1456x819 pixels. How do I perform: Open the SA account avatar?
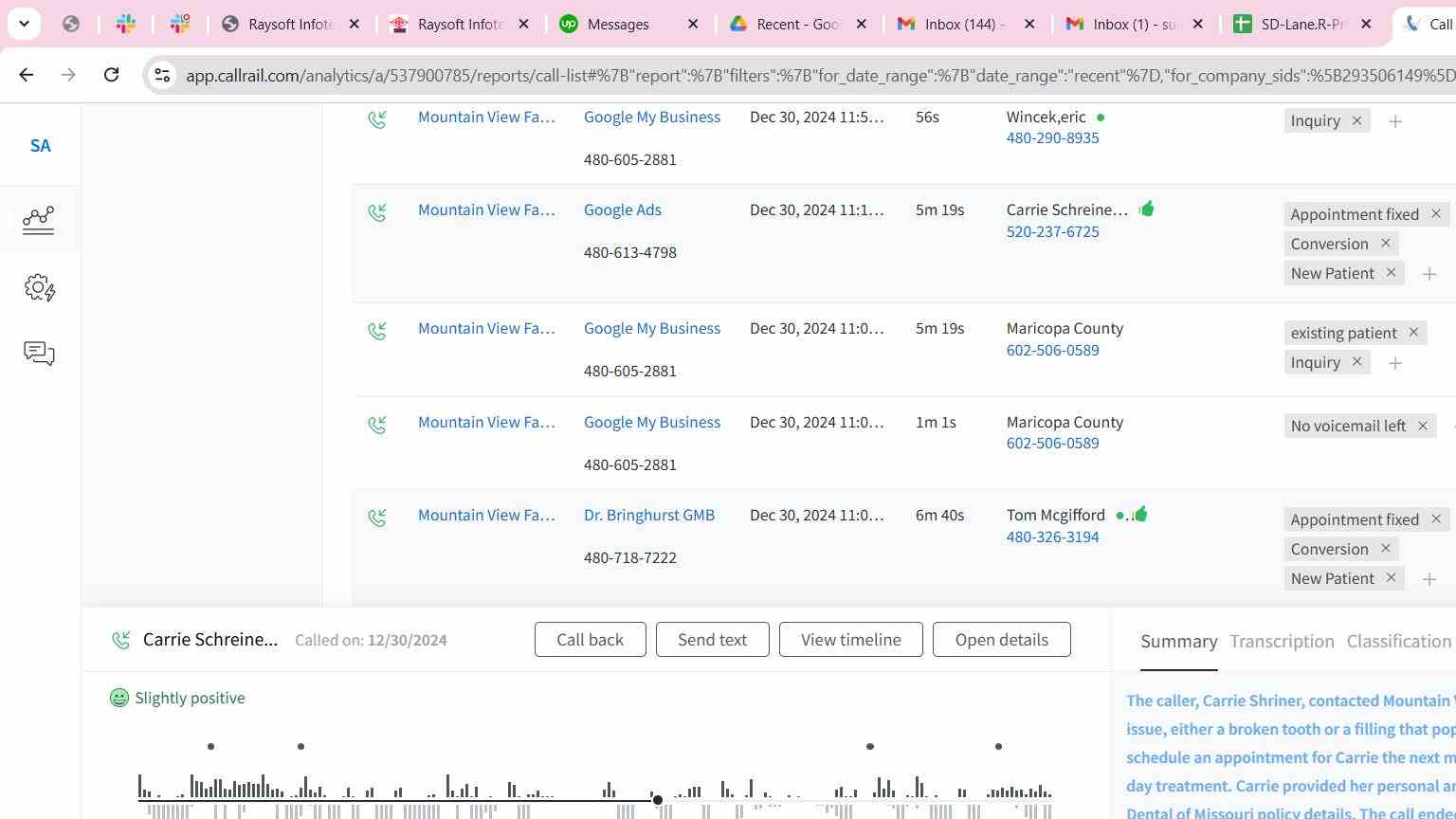40,146
